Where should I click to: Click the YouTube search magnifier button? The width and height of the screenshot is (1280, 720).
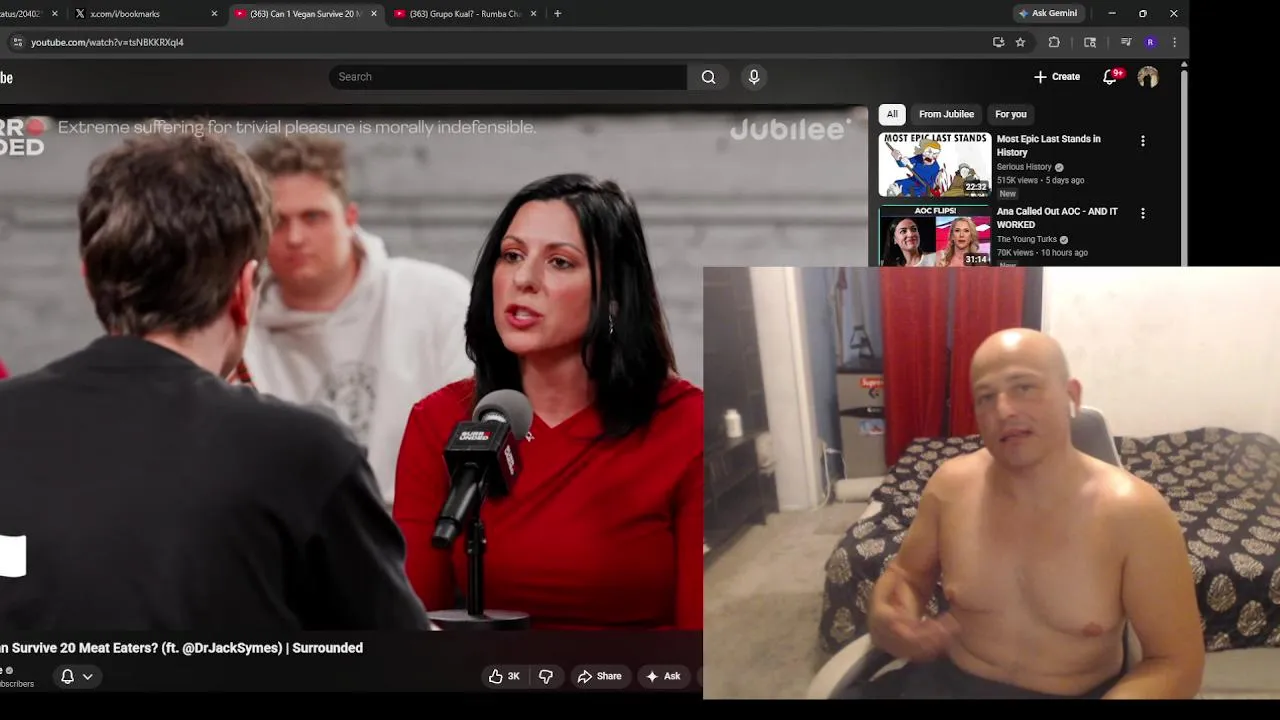(x=708, y=77)
